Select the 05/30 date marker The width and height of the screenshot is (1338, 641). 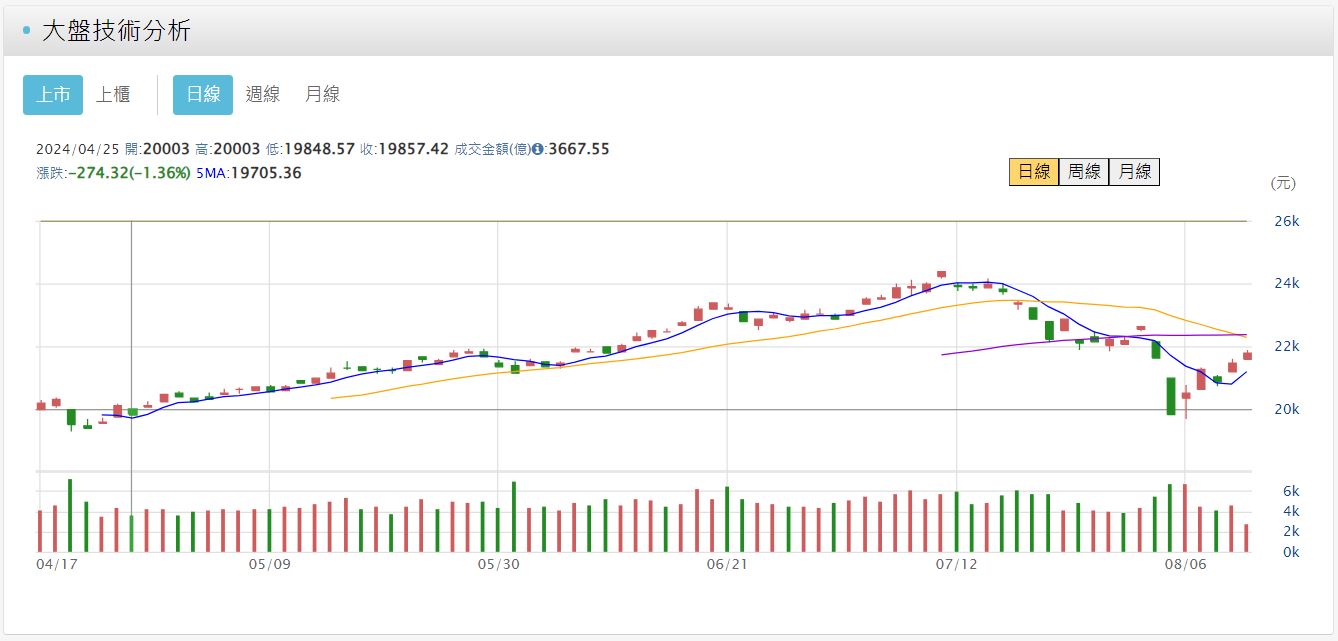(498, 564)
